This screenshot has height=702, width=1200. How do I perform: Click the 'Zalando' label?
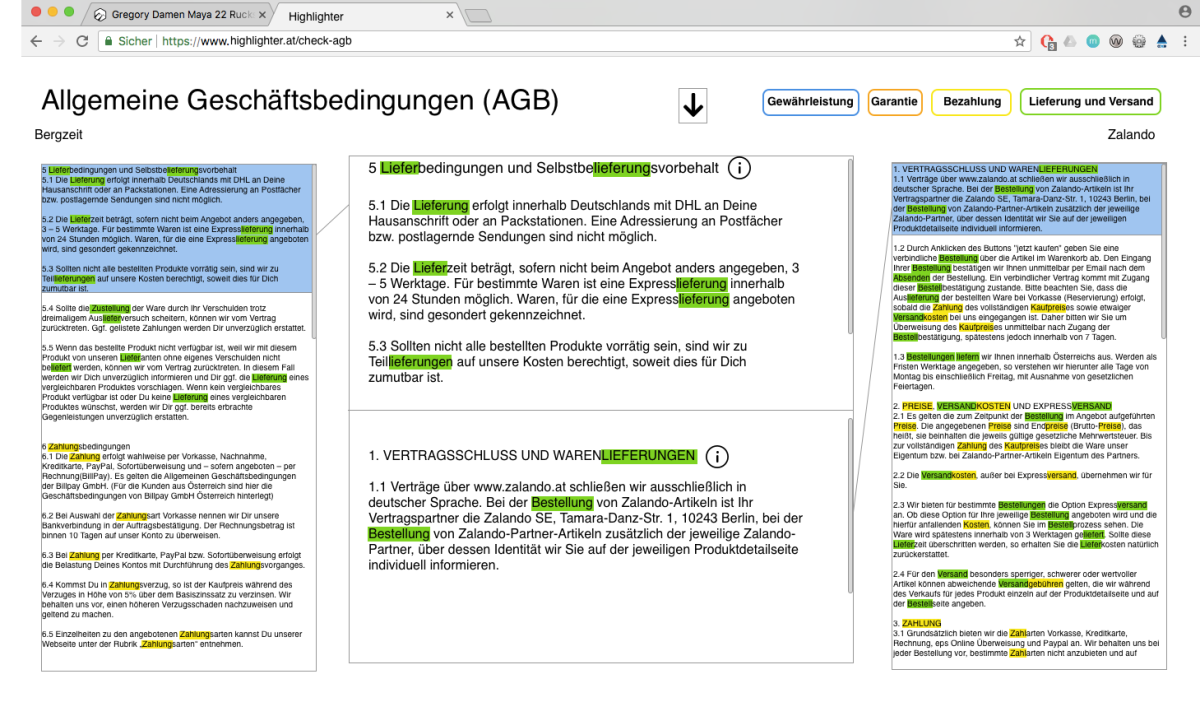(1131, 135)
